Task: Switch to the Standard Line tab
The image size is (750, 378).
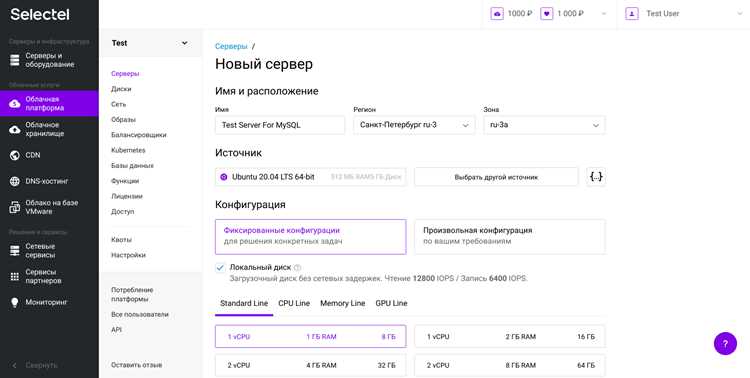Action: (x=244, y=303)
